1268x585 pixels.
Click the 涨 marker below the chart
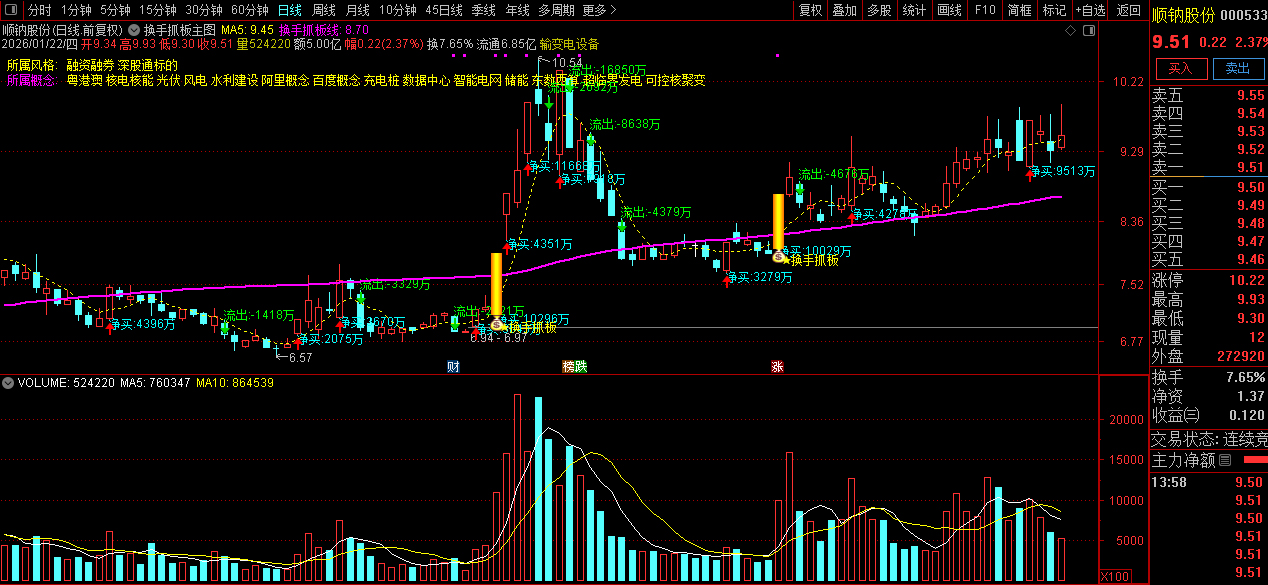tap(777, 366)
